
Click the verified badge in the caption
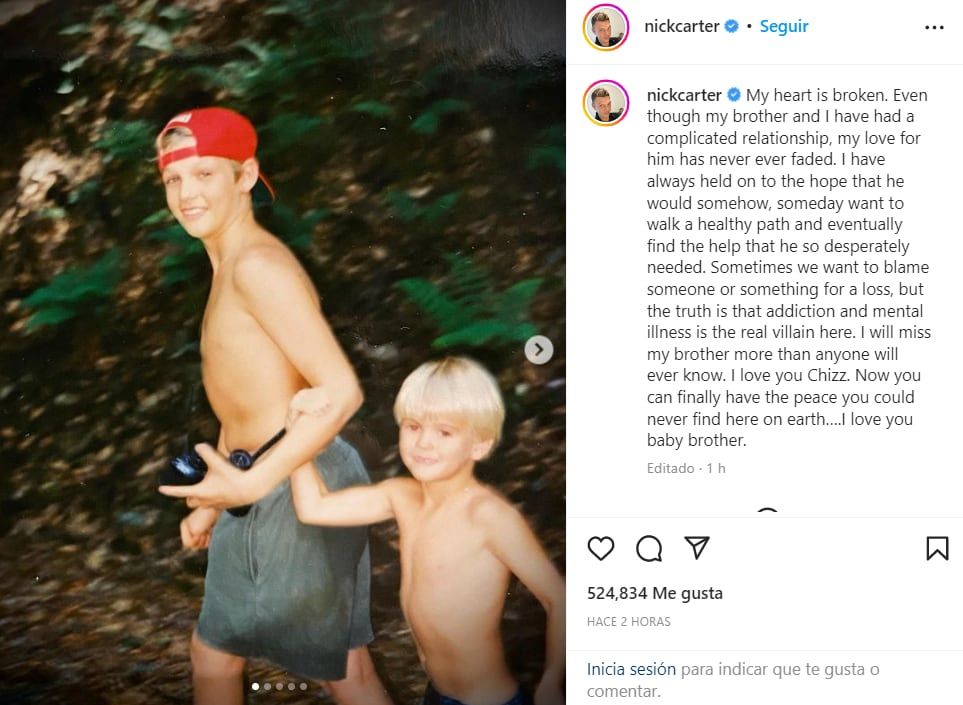tap(734, 95)
